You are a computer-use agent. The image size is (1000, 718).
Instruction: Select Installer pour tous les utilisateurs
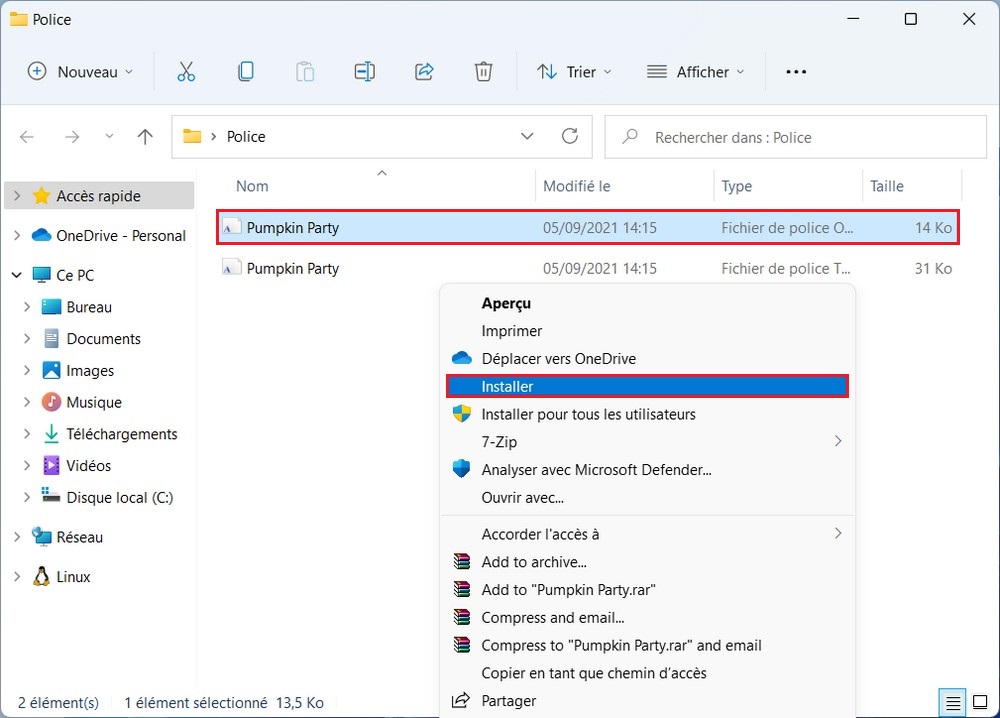(588, 414)
